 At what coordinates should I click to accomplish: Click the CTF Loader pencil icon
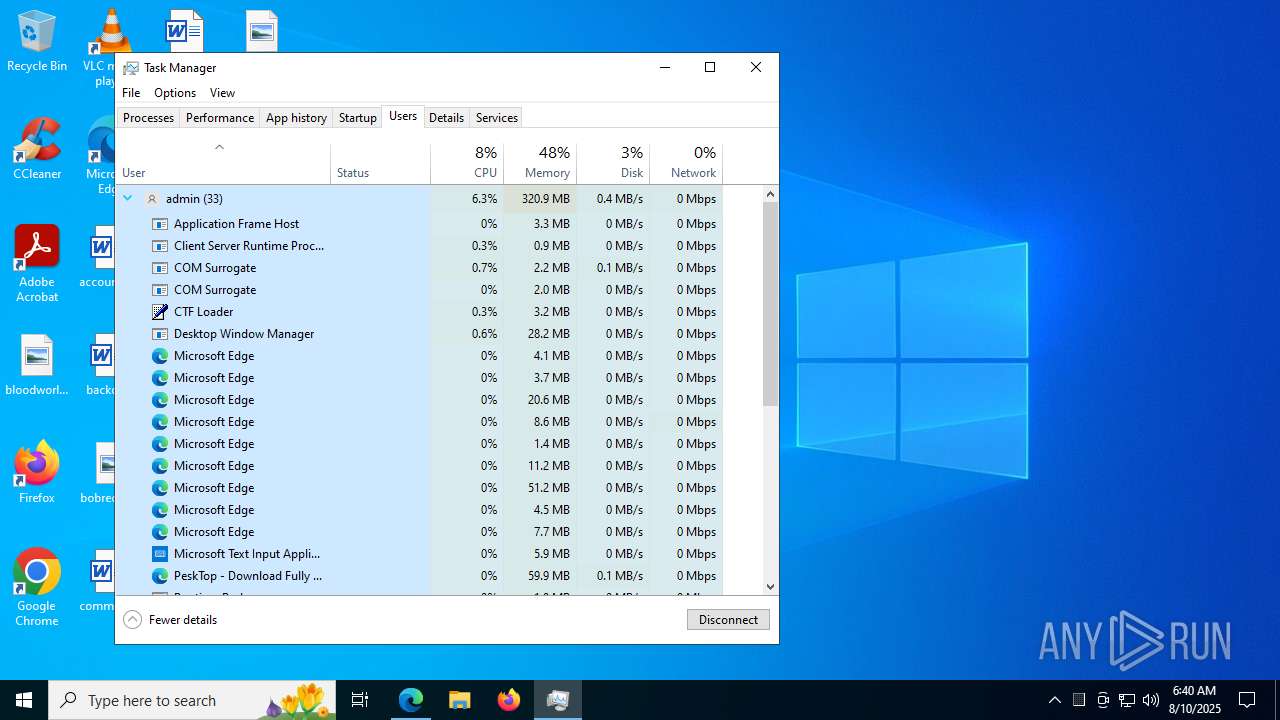tap(159, 312)
